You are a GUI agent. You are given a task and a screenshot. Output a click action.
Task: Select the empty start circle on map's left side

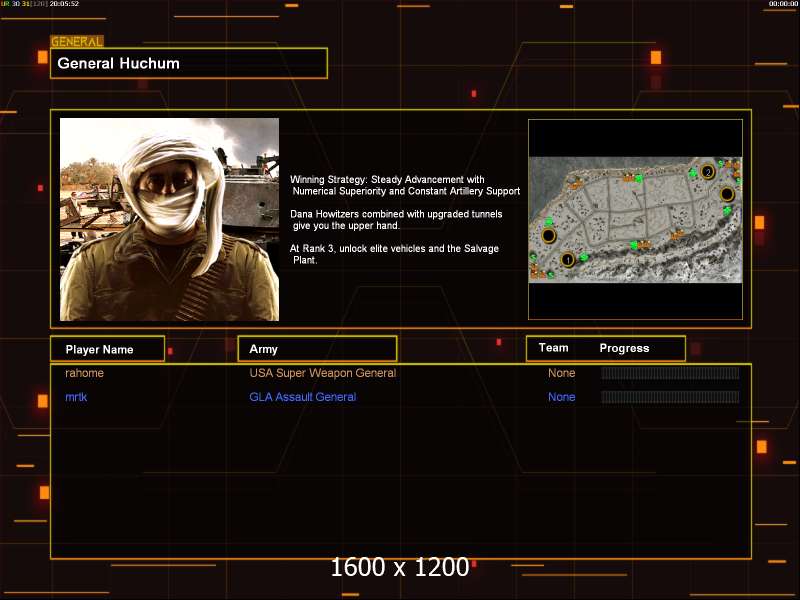[x=548, y=236]
